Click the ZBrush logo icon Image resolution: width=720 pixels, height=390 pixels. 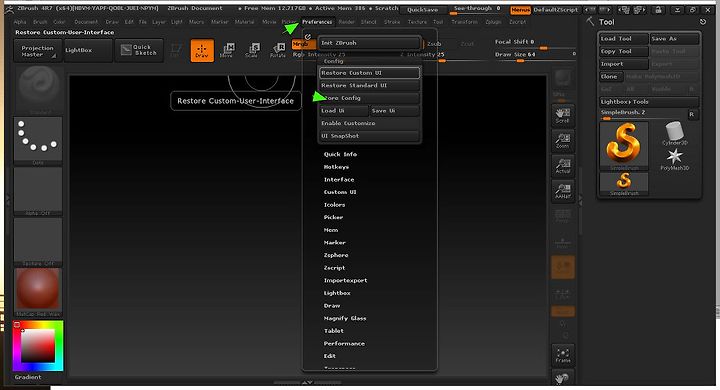click(9, 9)
